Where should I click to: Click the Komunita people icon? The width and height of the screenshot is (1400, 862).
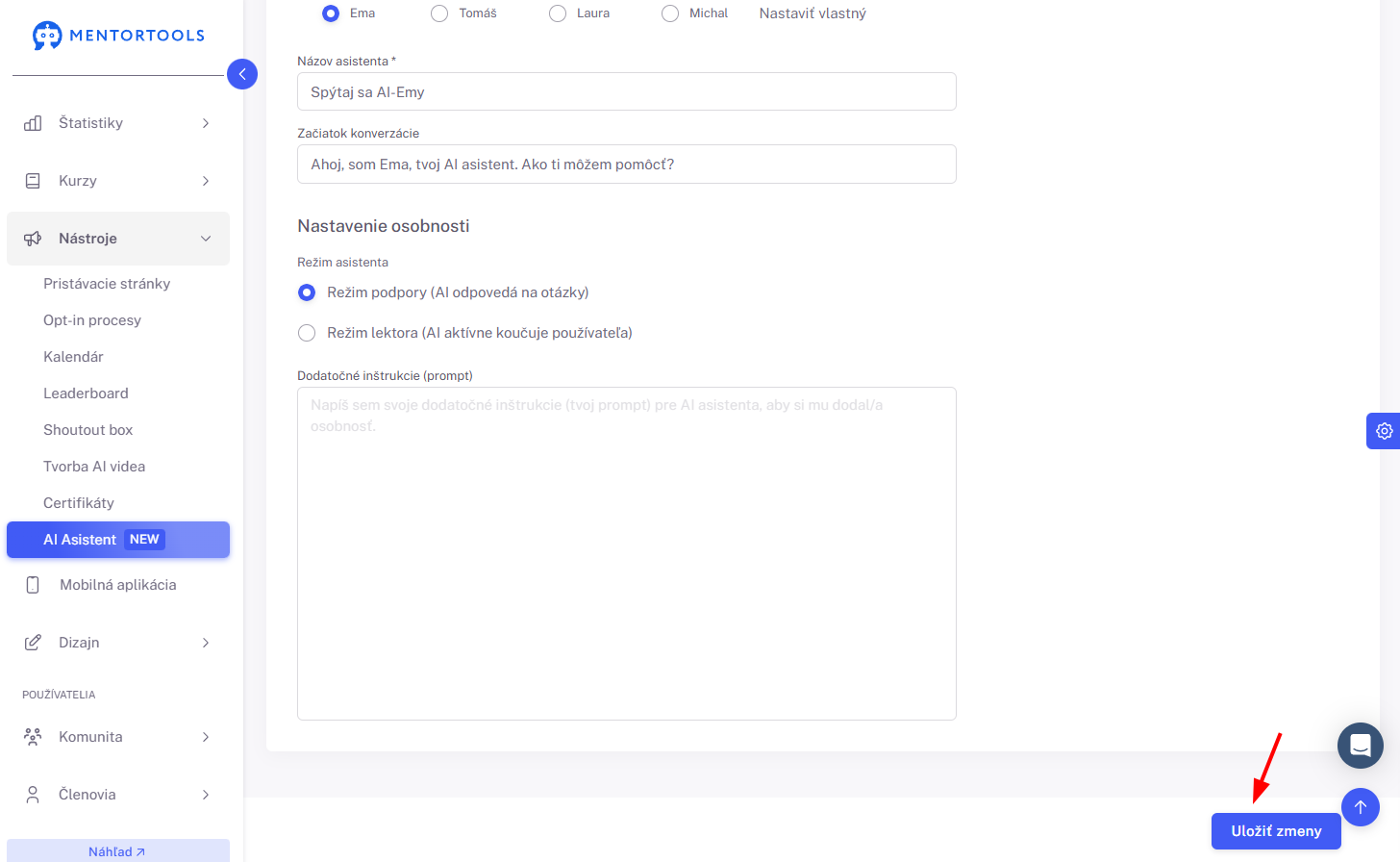point(33,737)
